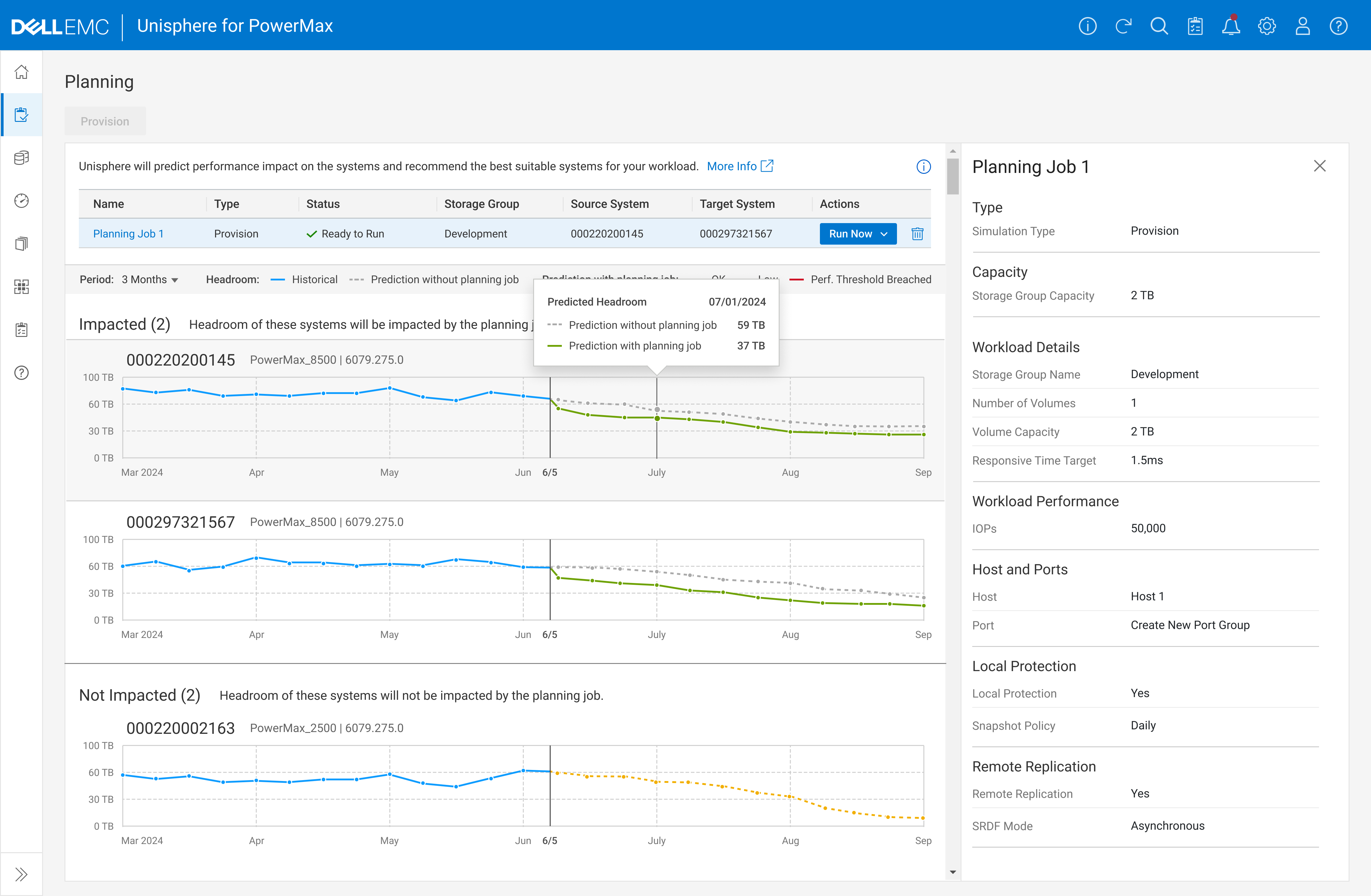
Task: Click the notifications bell icon
Action: tap(1230, 27)
